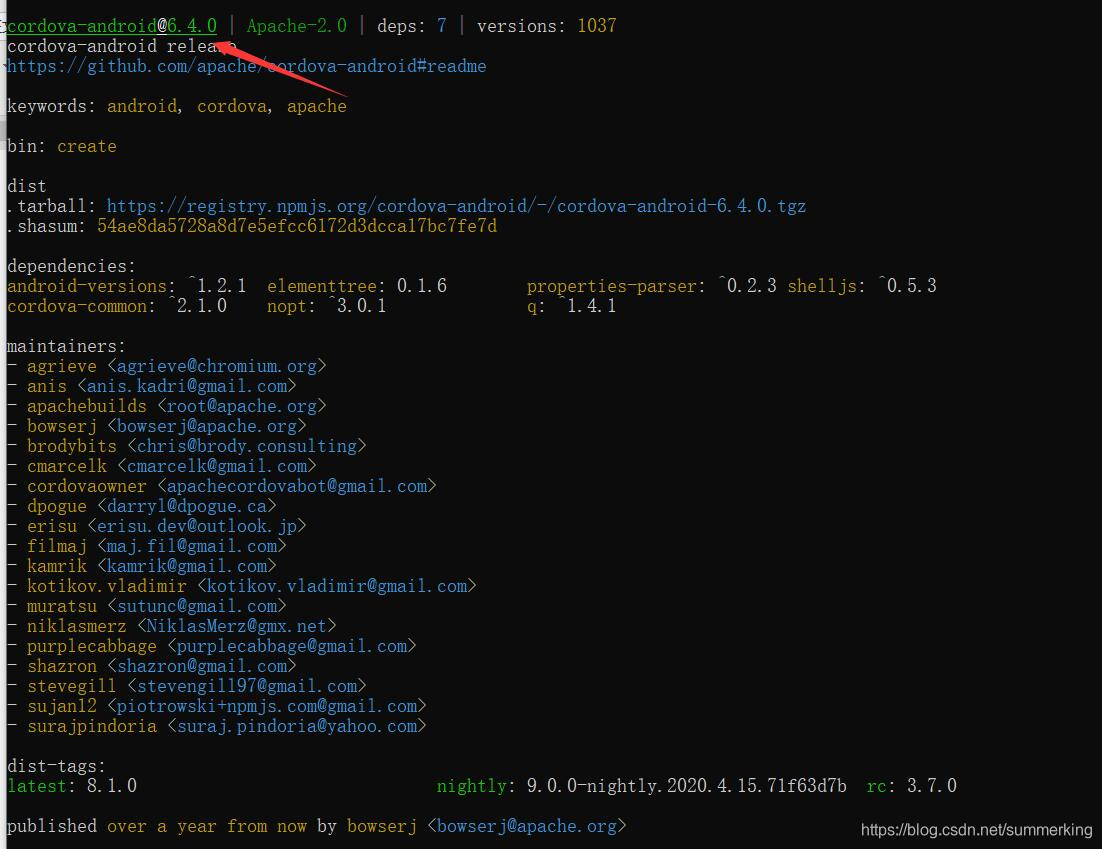This screenshot has width=1102, height=849.
Task: Select the keyword cordova
Action: coord(232,106)
